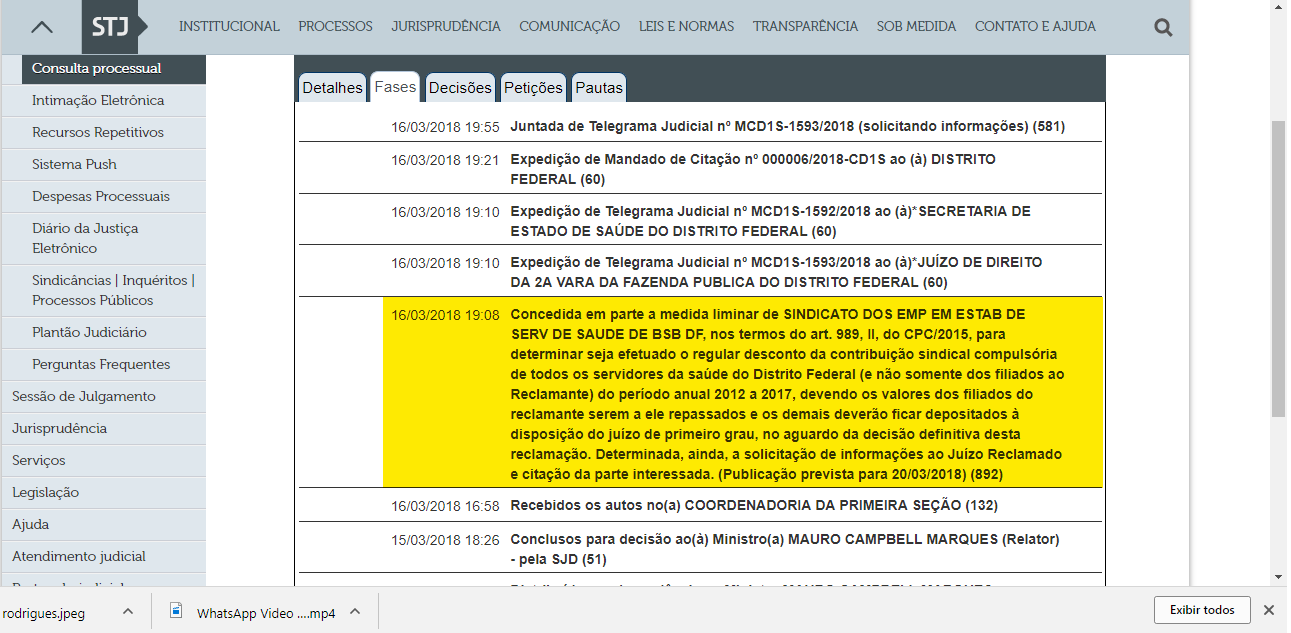This screenshot has width=1291, height=633.
Task: Open the Transparência top menu
Action: coord(805,27)
